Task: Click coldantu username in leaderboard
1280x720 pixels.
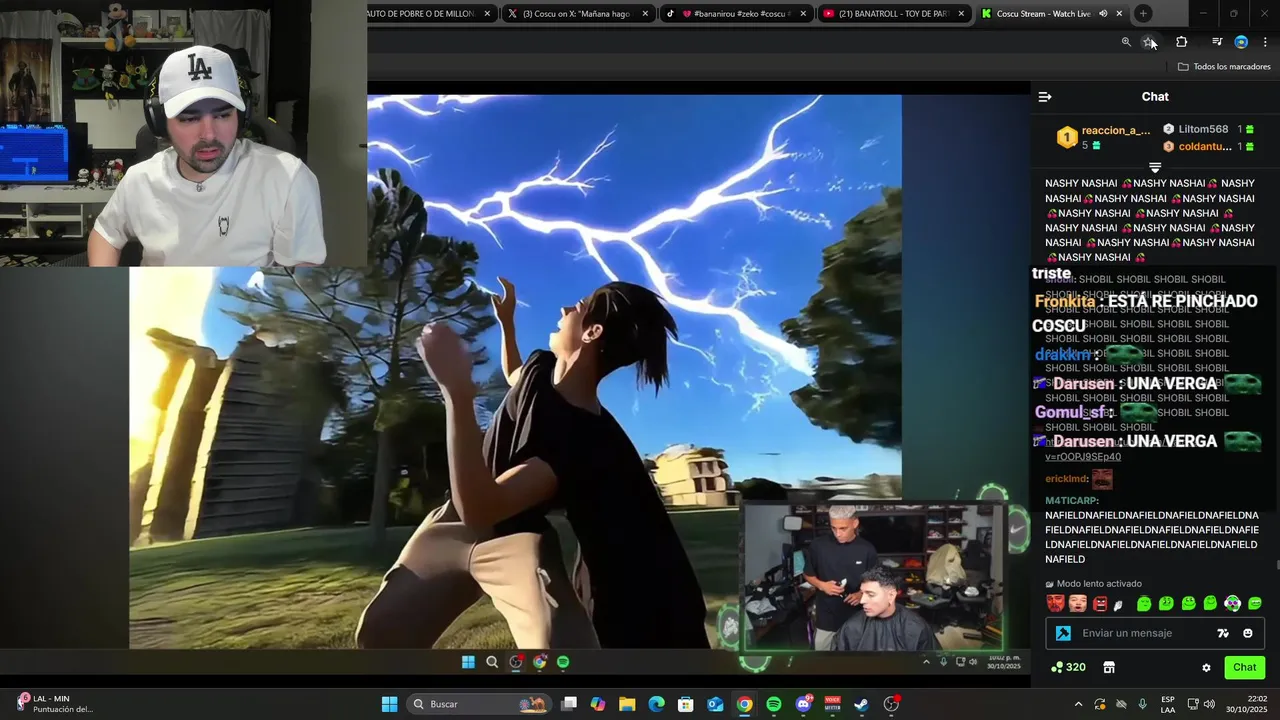Action: pos(1204,146)
